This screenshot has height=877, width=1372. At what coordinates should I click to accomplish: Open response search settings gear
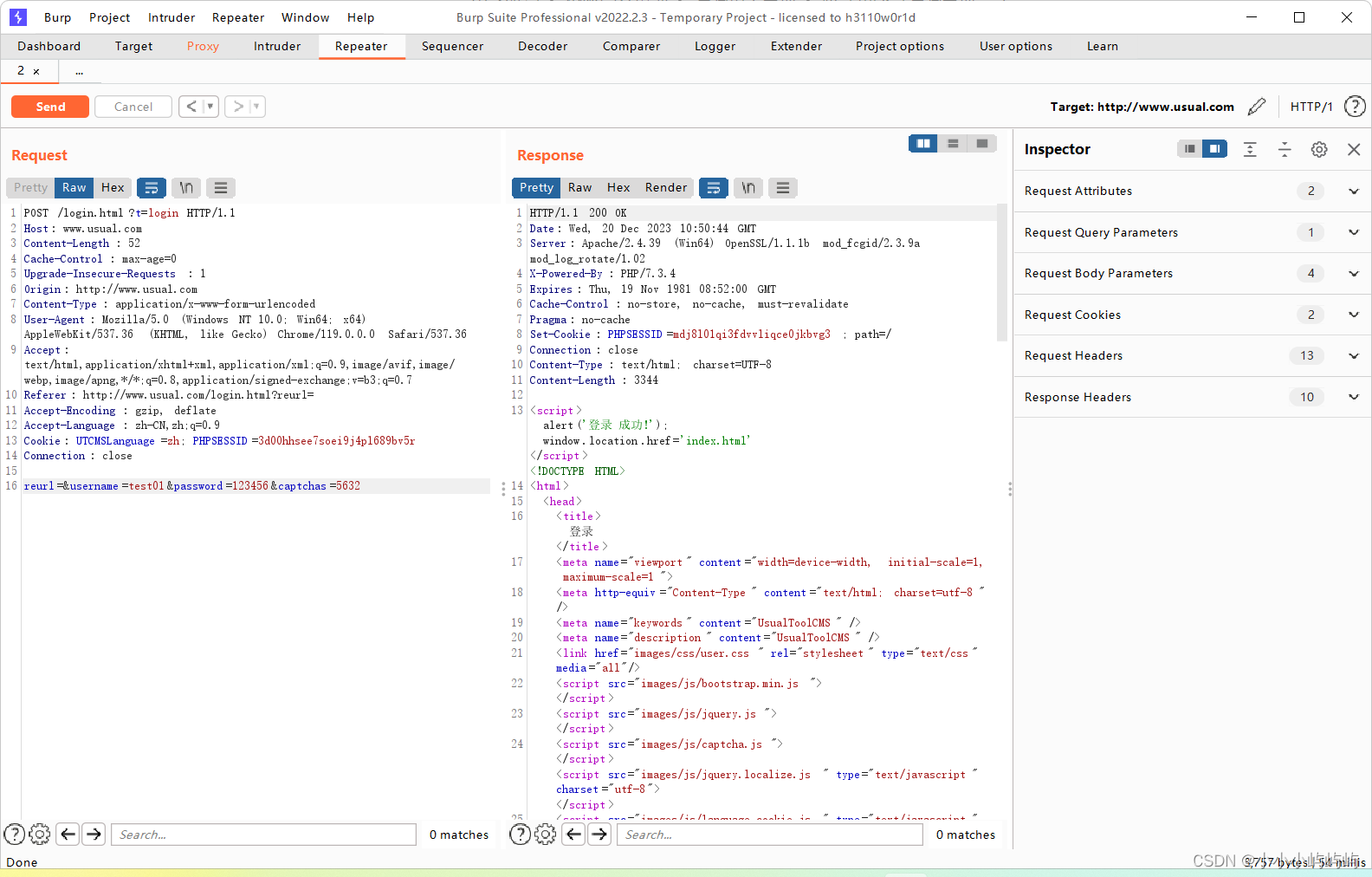[546, 835]
